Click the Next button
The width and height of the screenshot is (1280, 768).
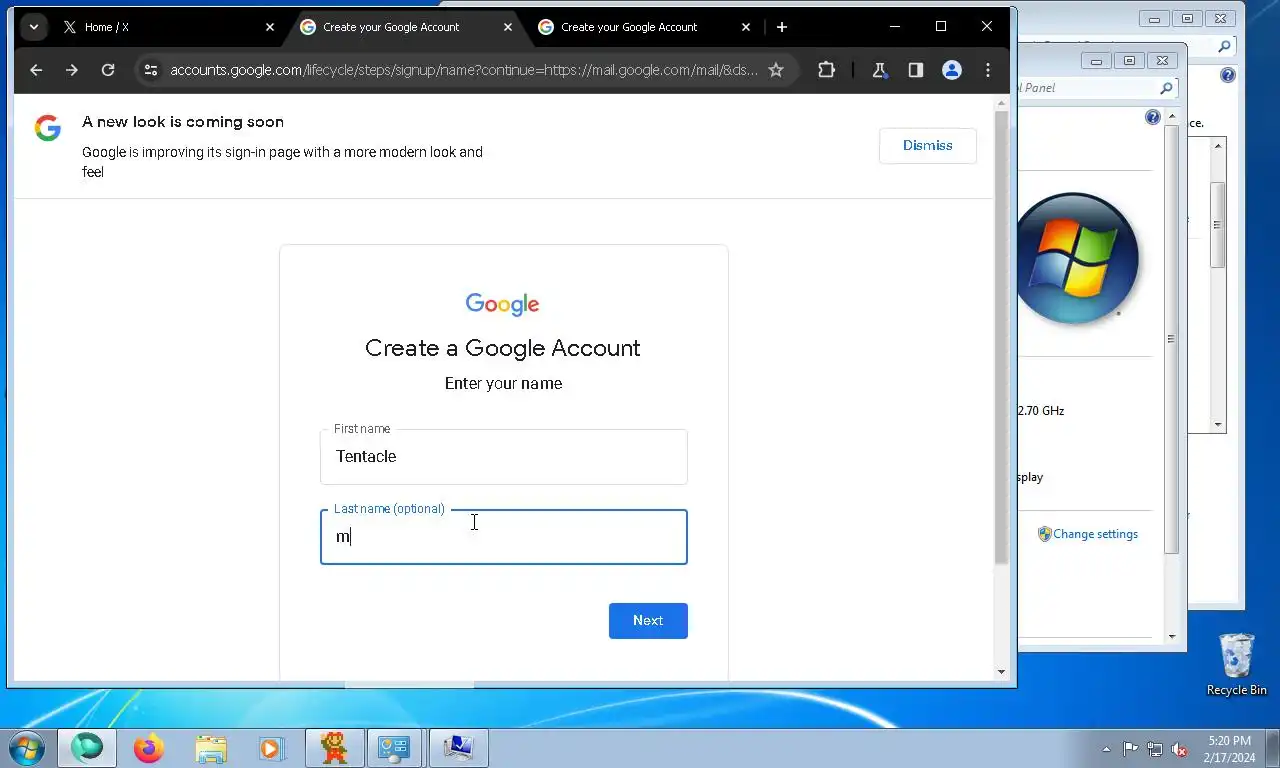(x=648, y=621)
